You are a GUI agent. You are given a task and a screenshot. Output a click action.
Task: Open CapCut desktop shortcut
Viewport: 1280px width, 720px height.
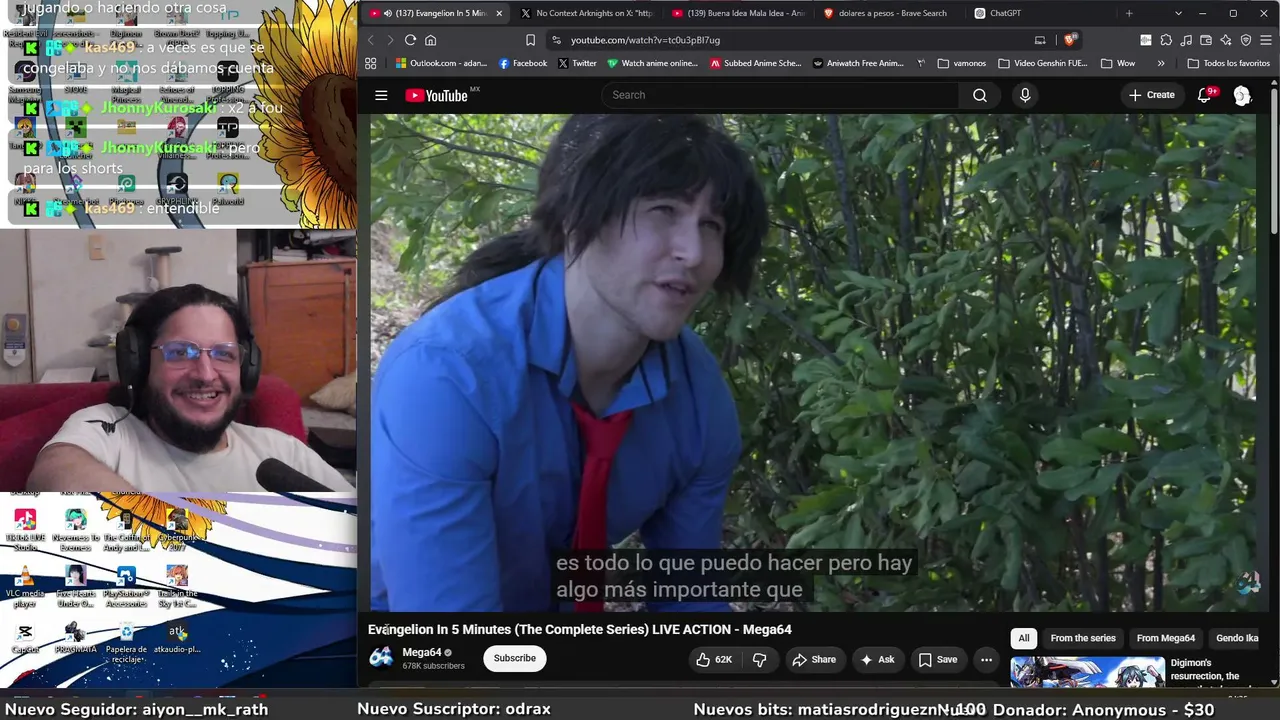click(25, 639)
